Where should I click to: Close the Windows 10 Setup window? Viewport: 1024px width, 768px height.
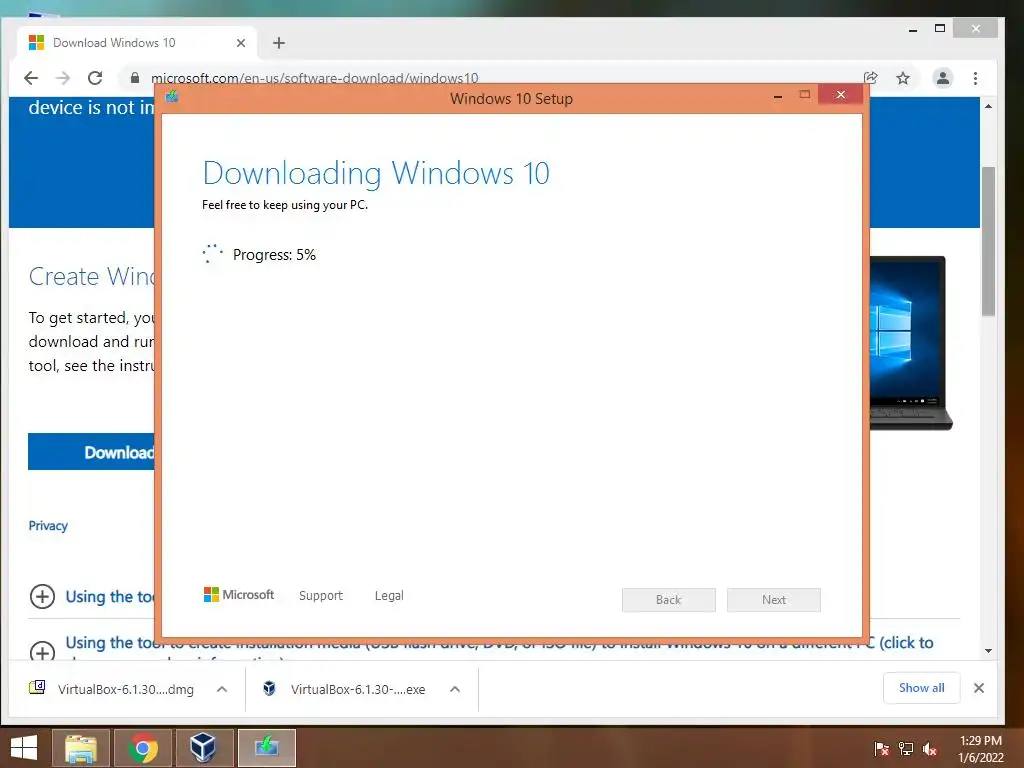[x=840, y=95]
